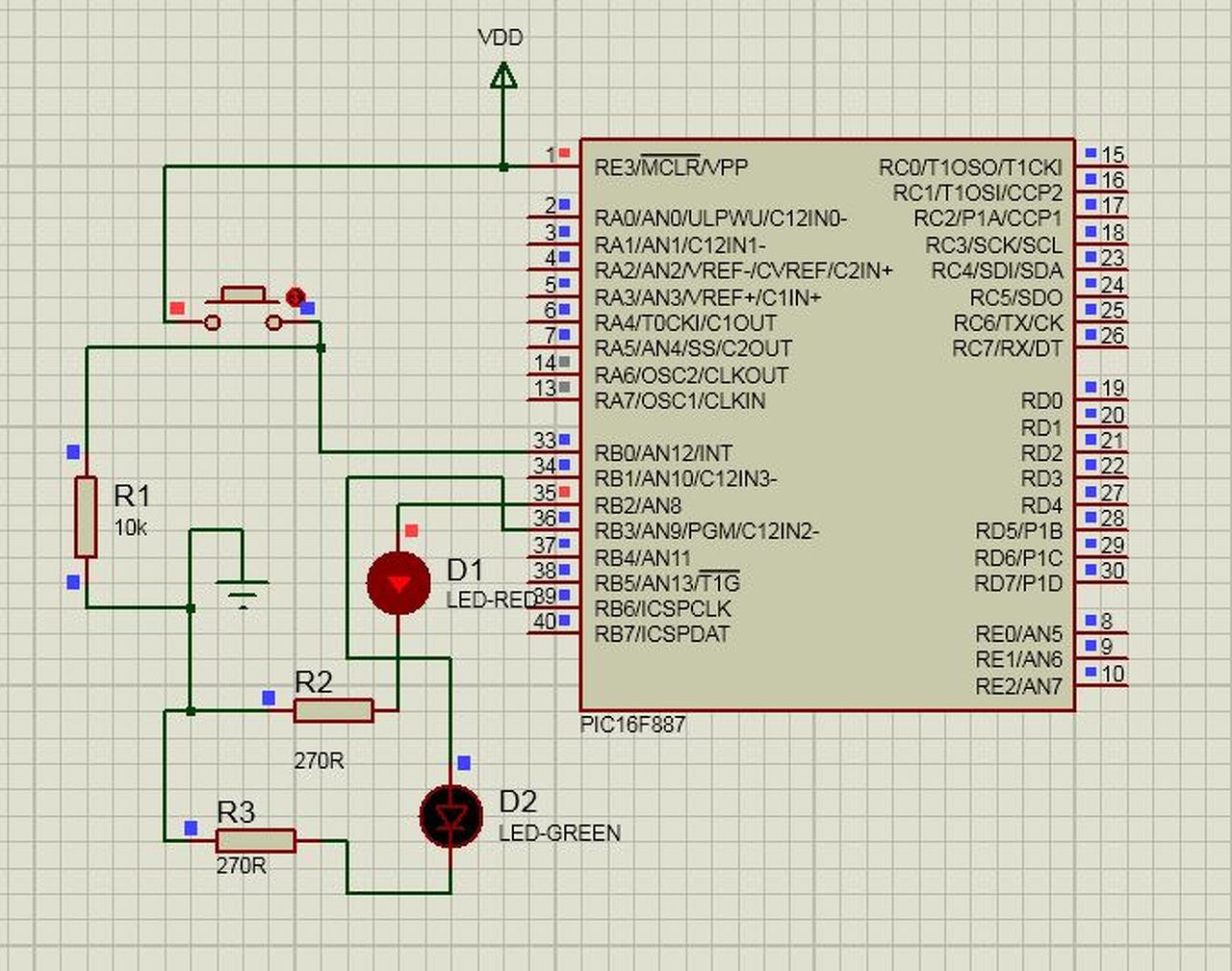The image size is (1232, 971).
Task: Click pin number "26" beside RC7
Action: (x=1113, y=336)
